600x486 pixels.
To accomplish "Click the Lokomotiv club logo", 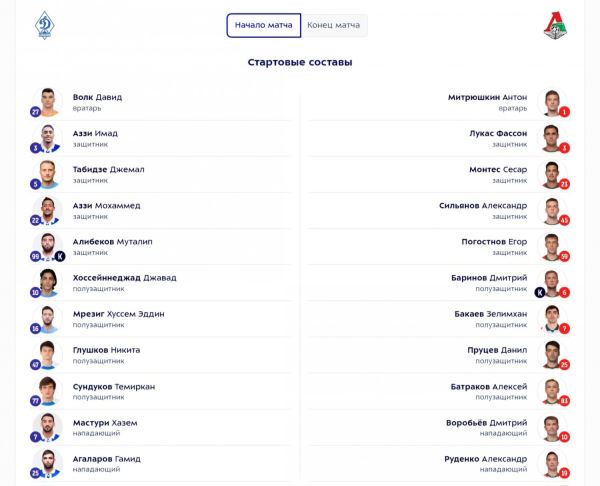I will pyautogui.click(x=555, y=25).
